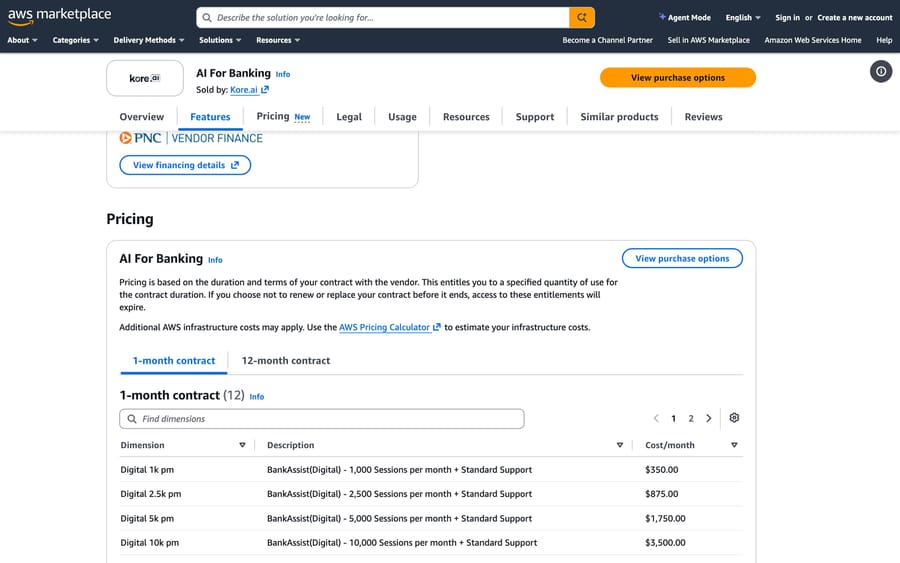Viewport: 900px width, 563px height.
Task: Click the orange View purchase options button
Action: (678, 77)
